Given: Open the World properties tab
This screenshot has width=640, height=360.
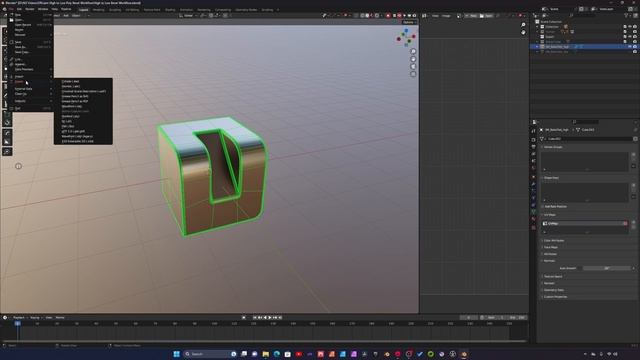Looking at the screenshot, I should click(x=533, y=168).
